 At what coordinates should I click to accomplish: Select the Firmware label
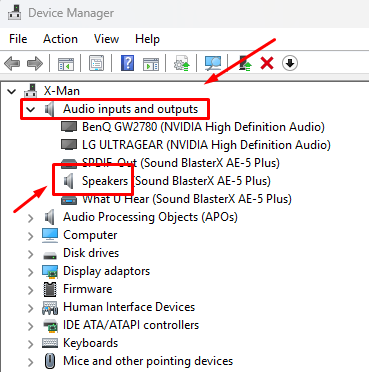pyautogui.click(x=88, y=289)
